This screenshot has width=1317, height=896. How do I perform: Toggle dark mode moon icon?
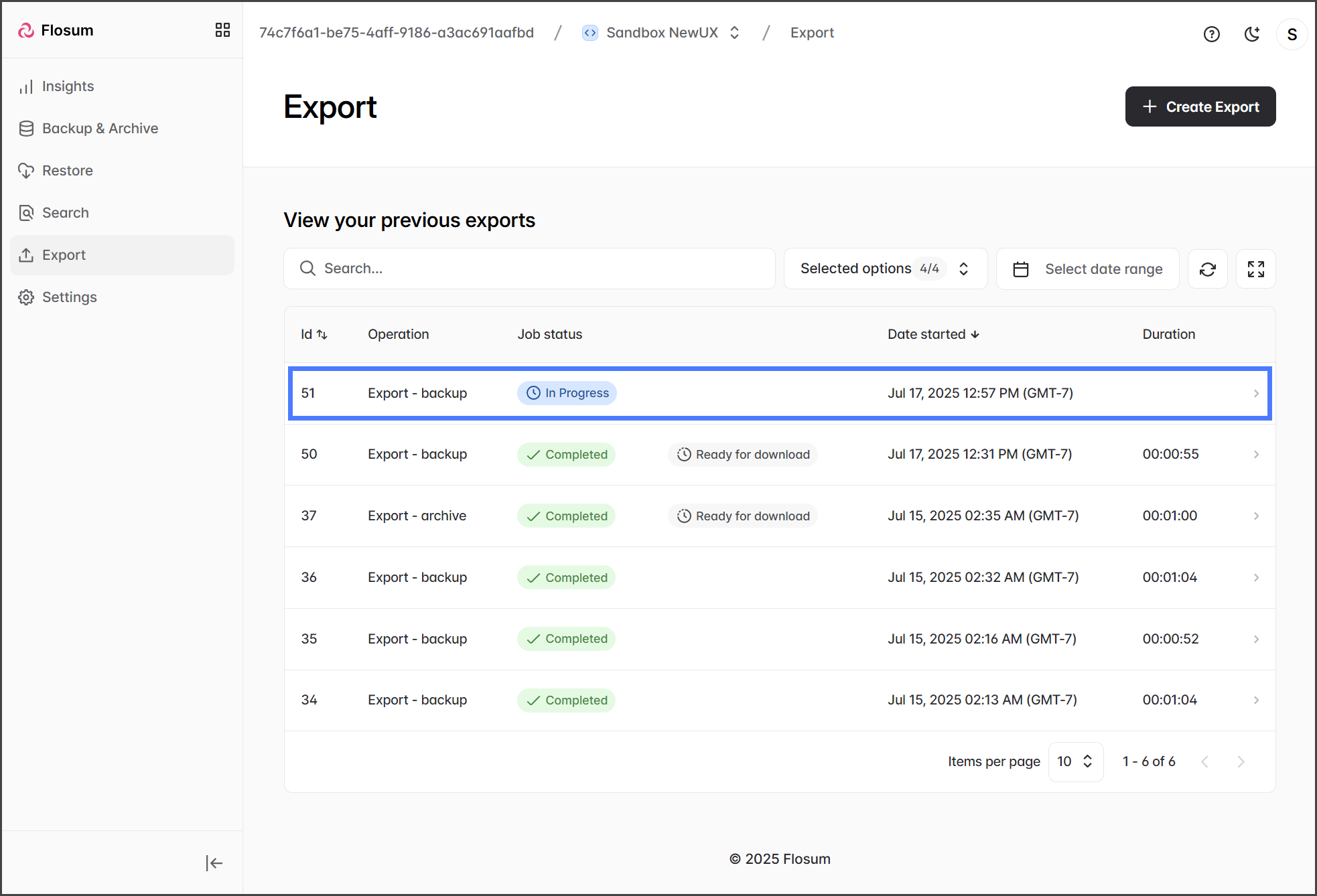click(x=1251, y=34)
